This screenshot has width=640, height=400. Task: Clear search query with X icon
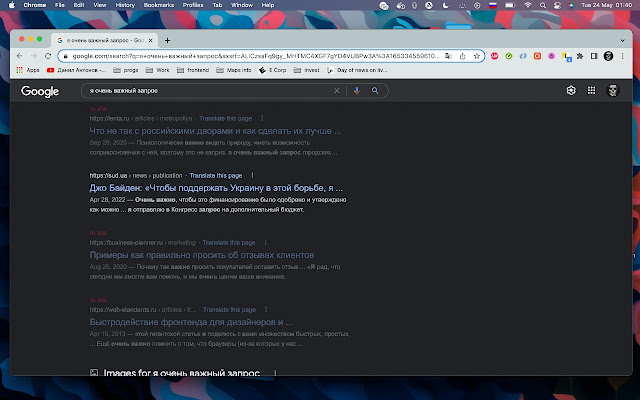[337, 91]
